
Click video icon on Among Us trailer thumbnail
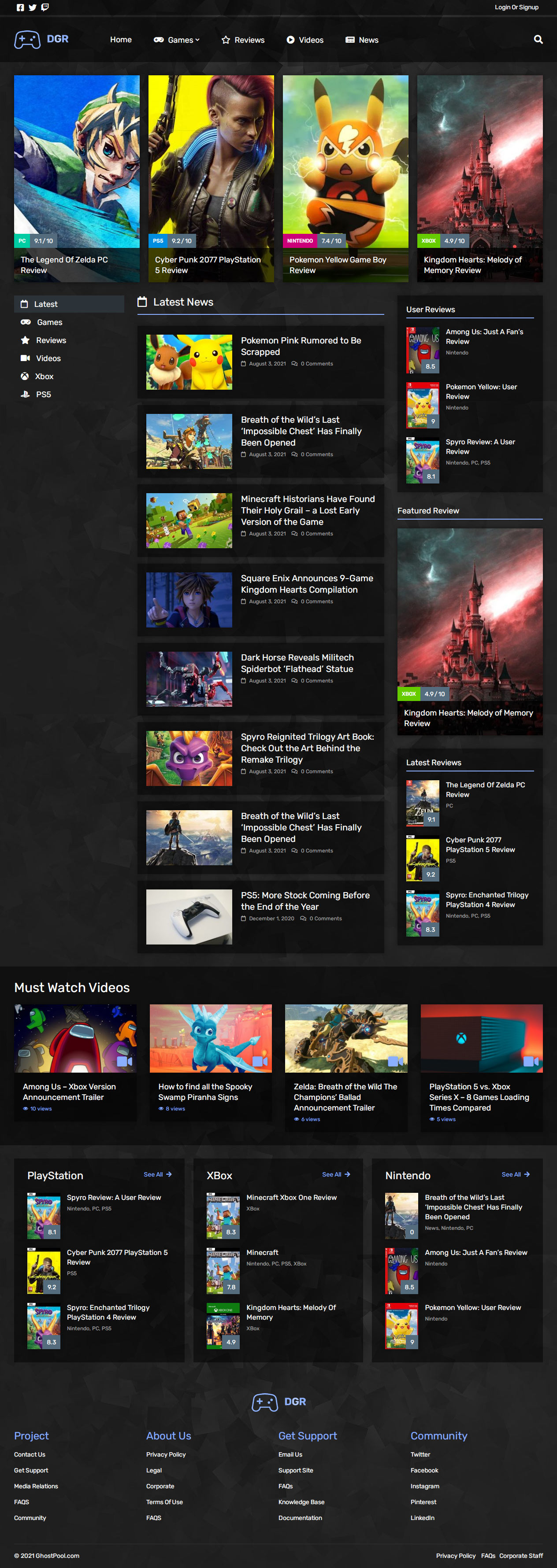pyautogui.click(x=124, y=1062)
